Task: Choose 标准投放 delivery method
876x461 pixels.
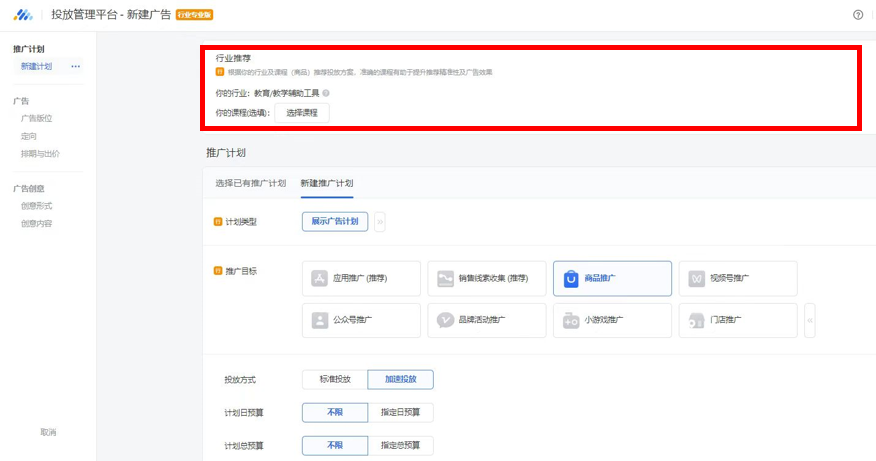Action: point(335,379)
